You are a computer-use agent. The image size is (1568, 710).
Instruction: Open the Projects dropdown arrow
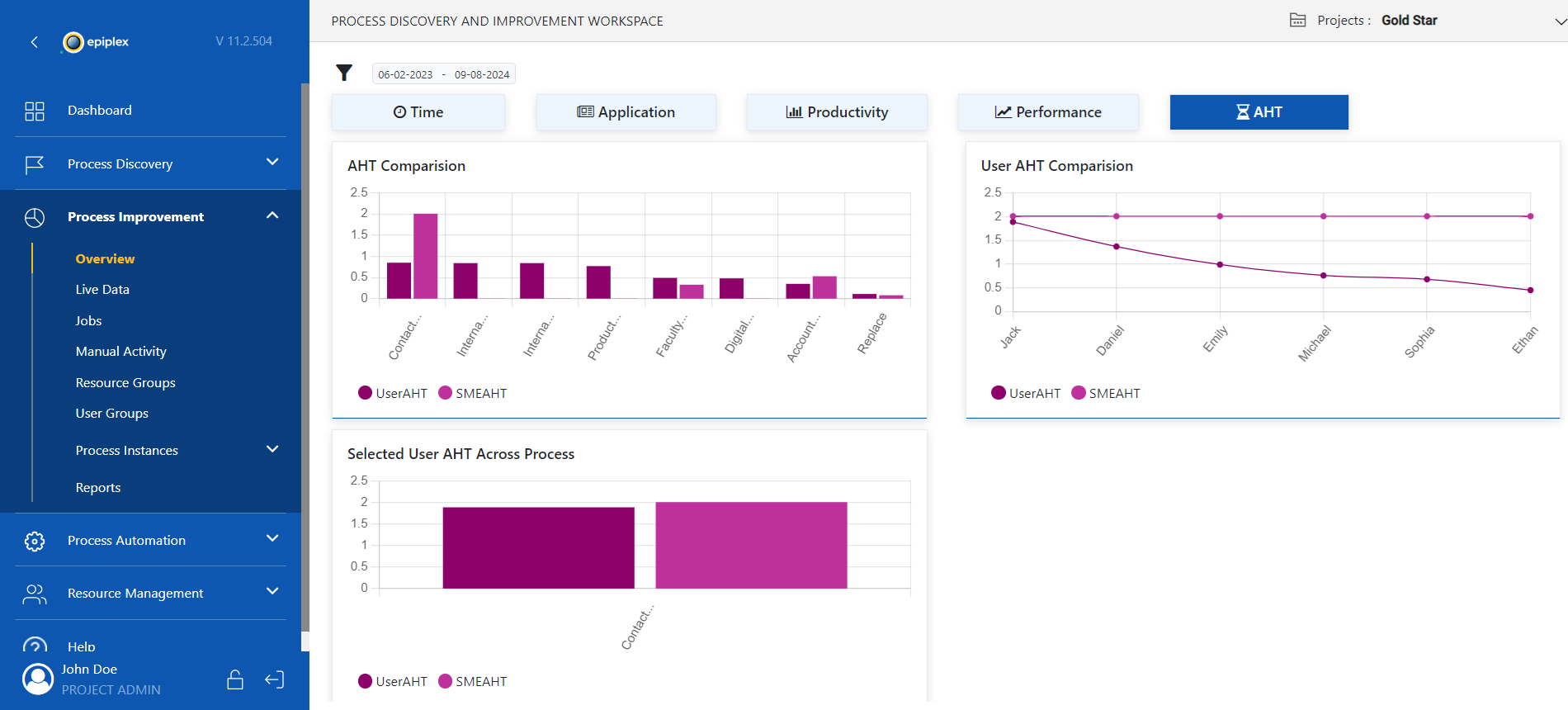(1561, 21)
